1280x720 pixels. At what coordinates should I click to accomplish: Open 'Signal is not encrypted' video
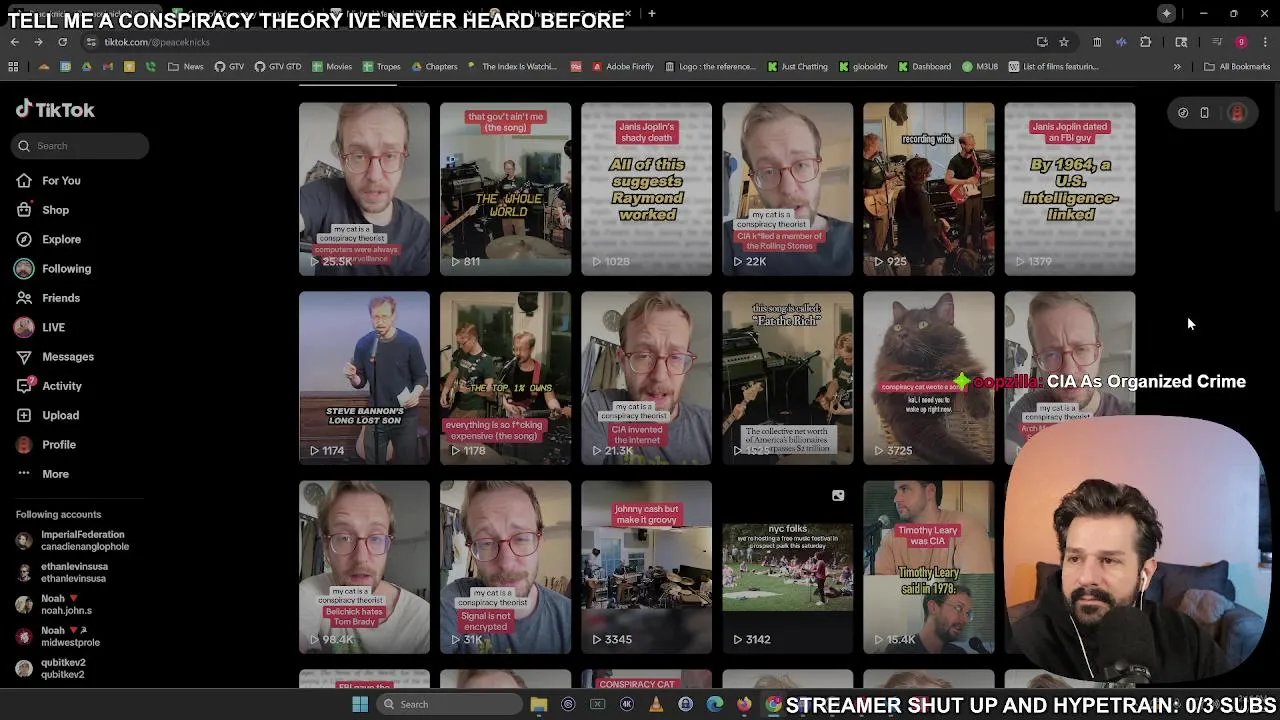click(505, 567)
